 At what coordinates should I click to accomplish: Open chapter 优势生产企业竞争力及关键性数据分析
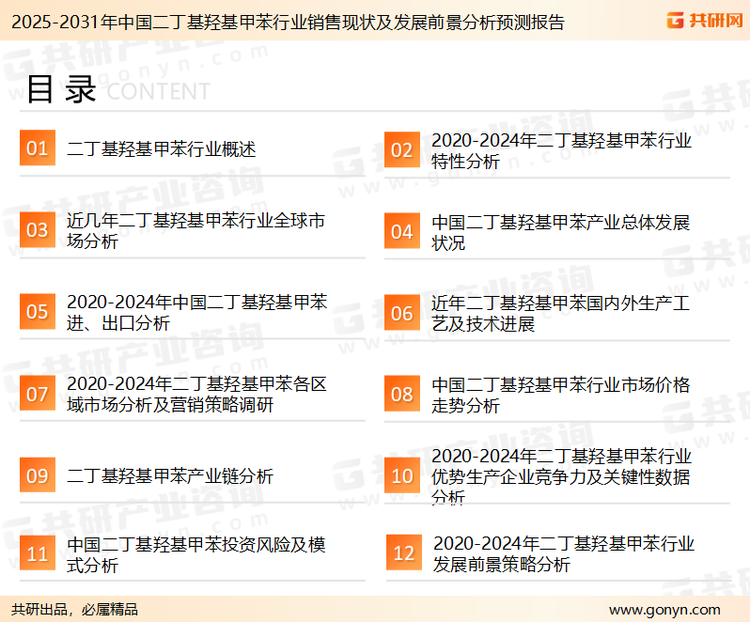pyautogui.click(x=561, y=477)
